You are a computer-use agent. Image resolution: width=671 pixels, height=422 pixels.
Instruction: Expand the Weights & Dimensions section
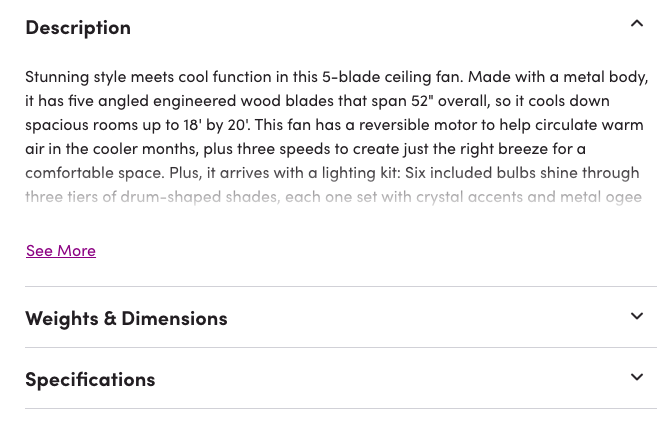pos(340,318)
